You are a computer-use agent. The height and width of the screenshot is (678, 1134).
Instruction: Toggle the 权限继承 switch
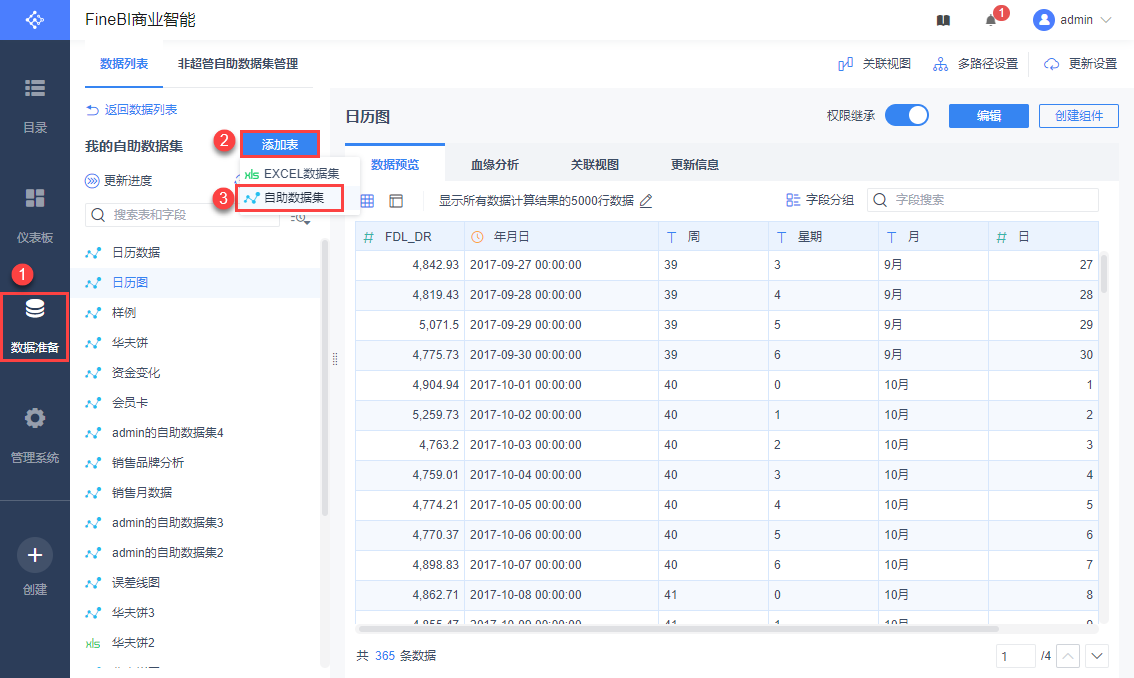906,115
